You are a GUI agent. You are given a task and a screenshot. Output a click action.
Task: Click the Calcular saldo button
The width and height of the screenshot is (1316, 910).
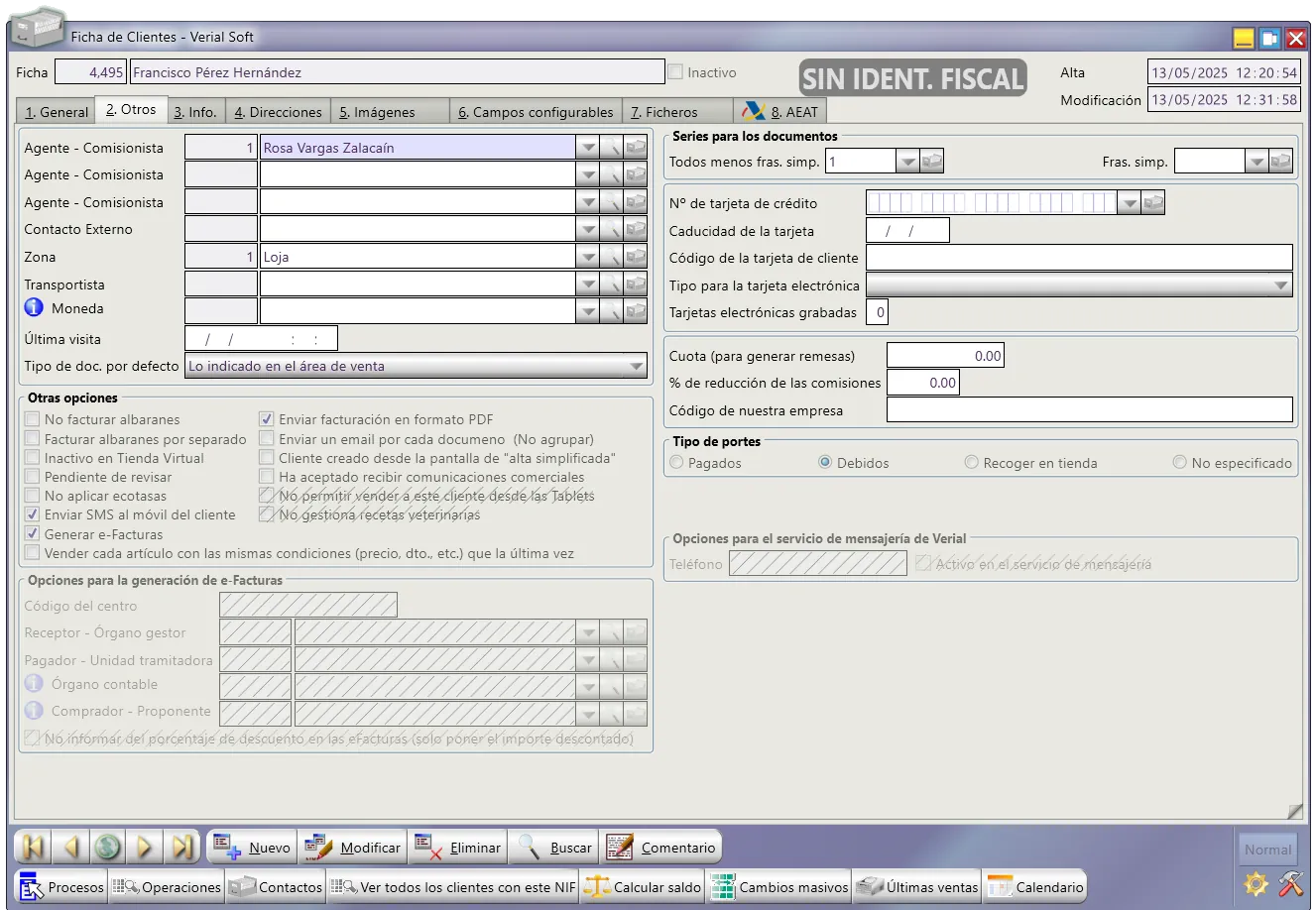tap(644, 887)
